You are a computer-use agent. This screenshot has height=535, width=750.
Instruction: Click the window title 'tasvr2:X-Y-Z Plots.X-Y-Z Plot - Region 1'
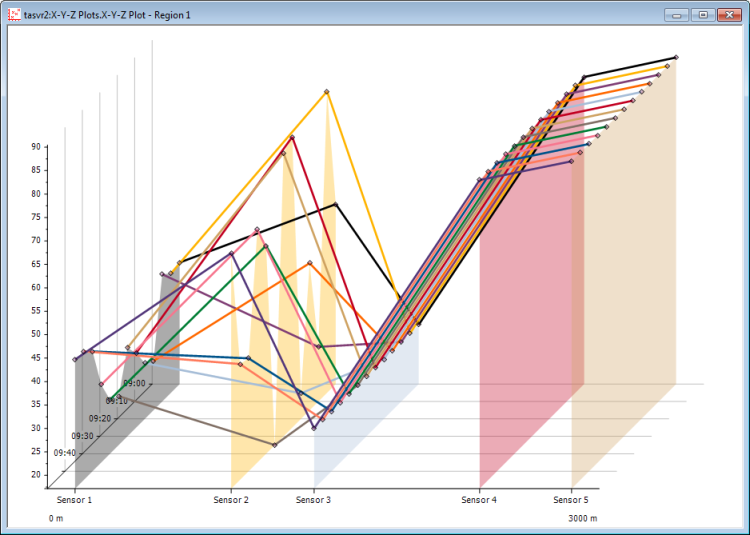[x=107, y=15]
